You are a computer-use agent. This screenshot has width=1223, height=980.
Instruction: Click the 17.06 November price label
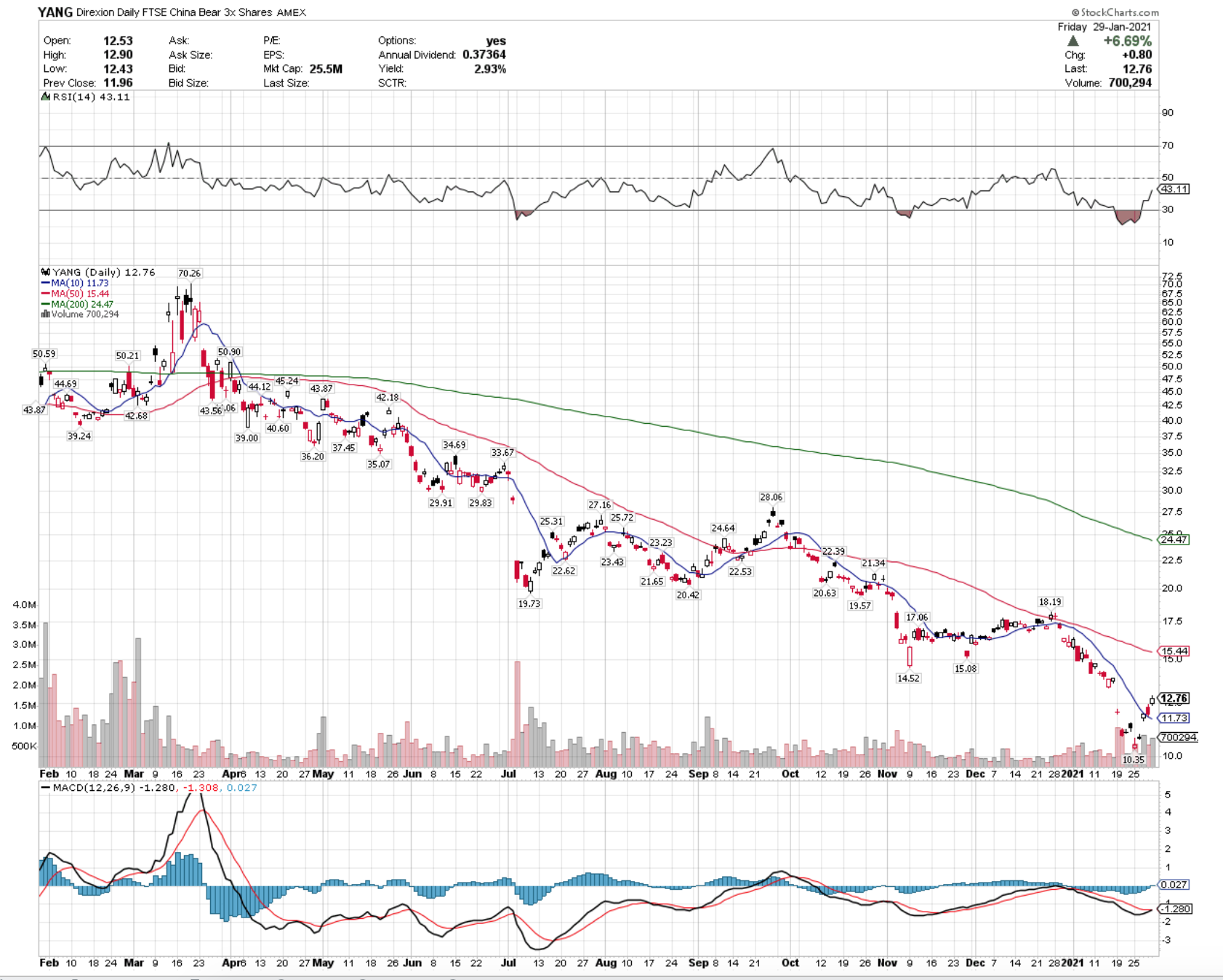click(917, 617)
